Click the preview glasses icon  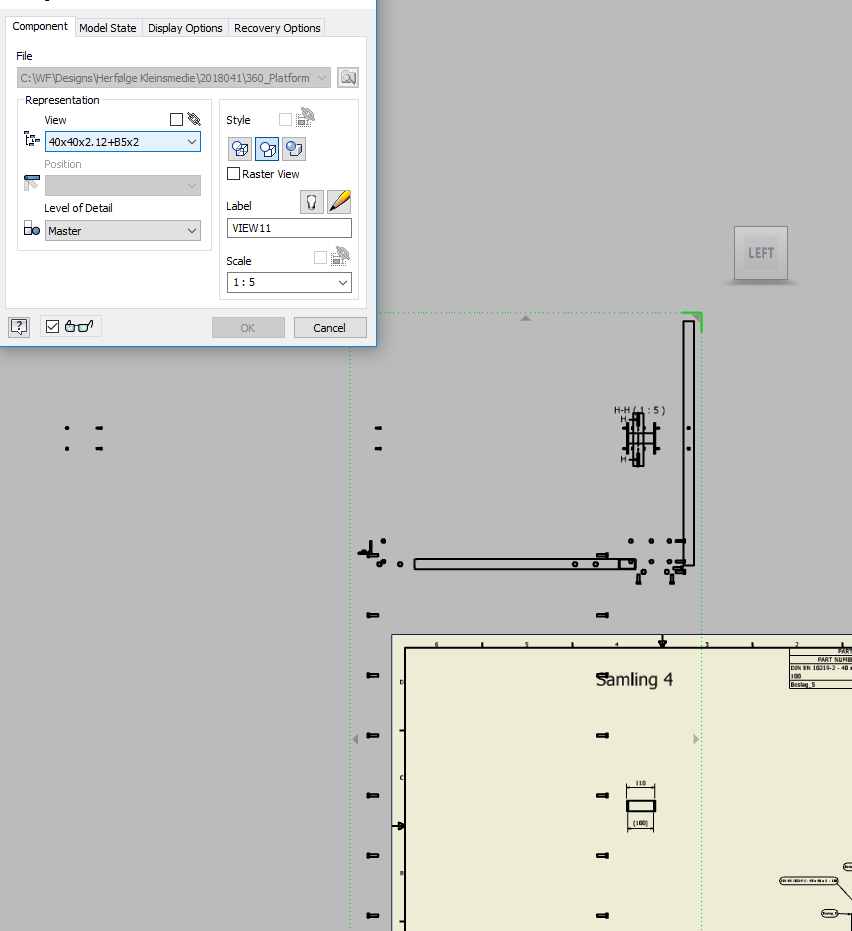pyautogui.click(x=79, y=327)
